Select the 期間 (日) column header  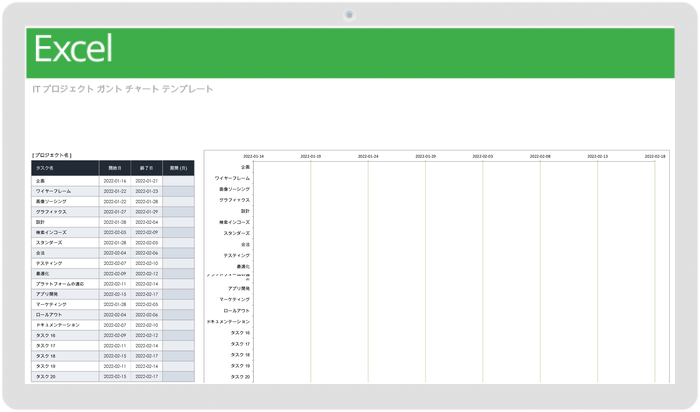click(x=178, y=168)
